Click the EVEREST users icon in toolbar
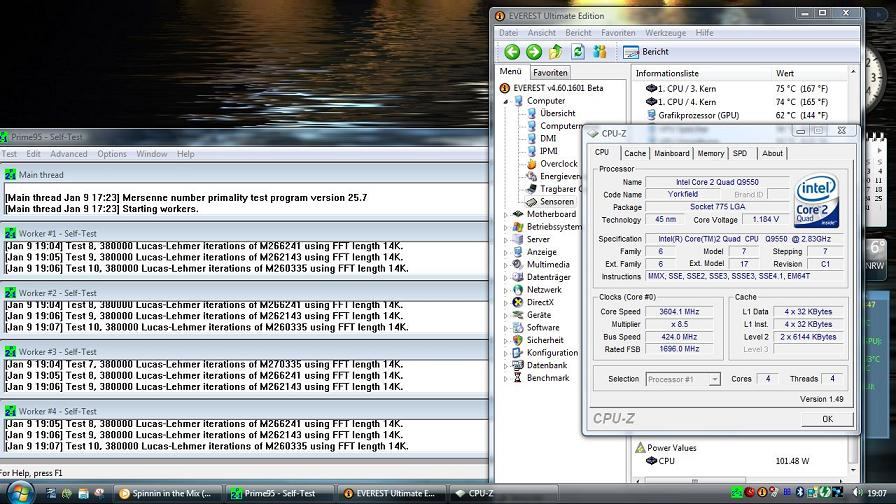896x504 pixels. pyautogui.click(x=599, y=52)
